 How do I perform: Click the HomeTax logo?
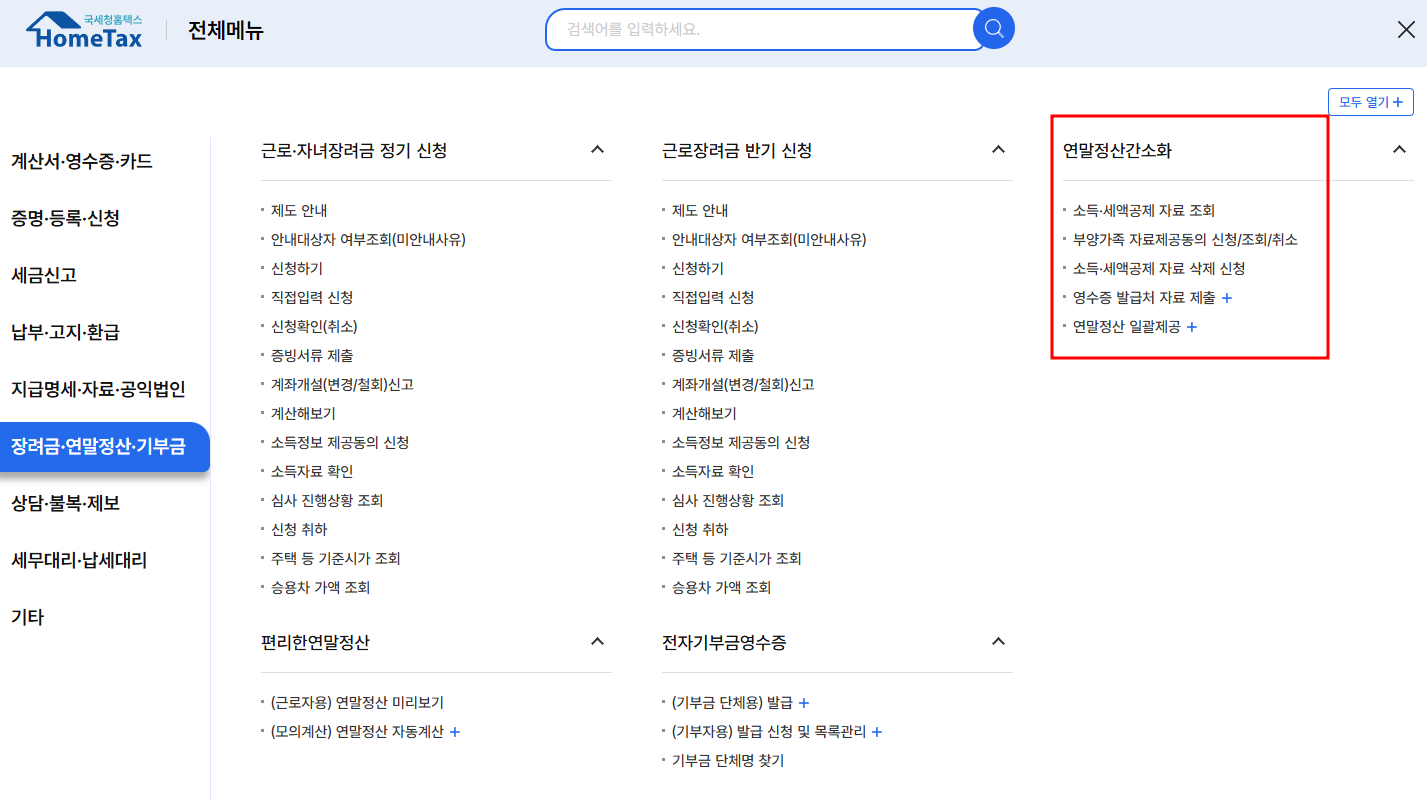[x=83, y=28]
